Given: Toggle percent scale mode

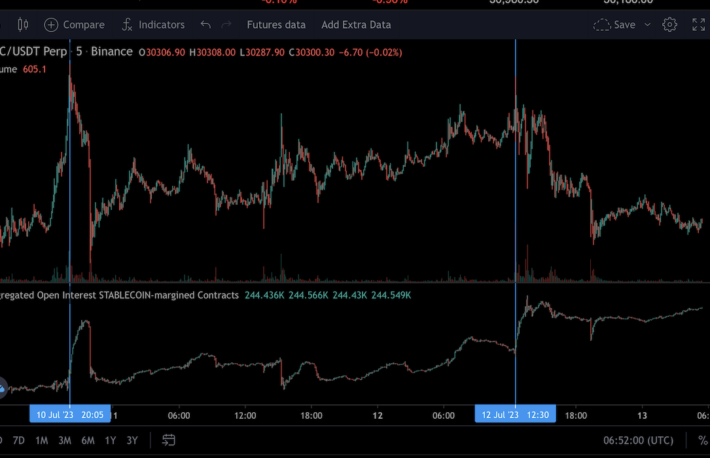Looking at the screenshot, I should pos(703,440).
